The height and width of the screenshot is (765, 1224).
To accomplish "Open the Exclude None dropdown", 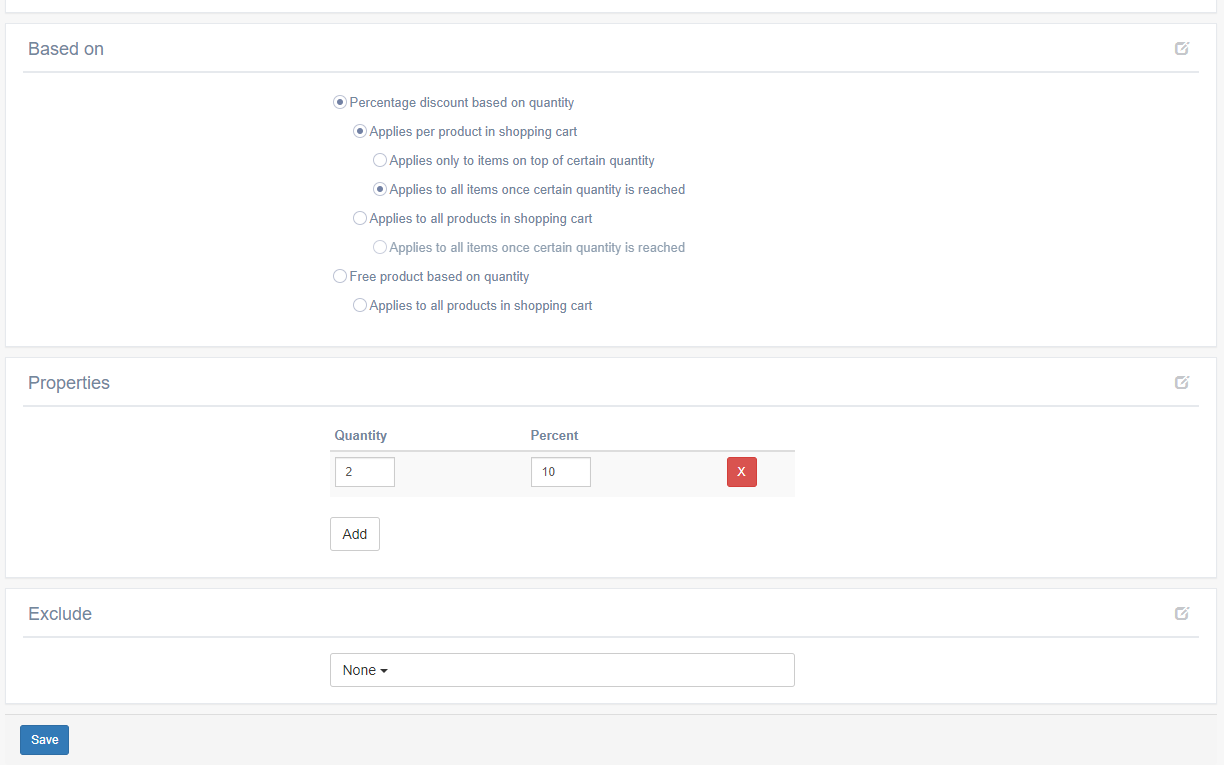I will (x=562, y=670).
